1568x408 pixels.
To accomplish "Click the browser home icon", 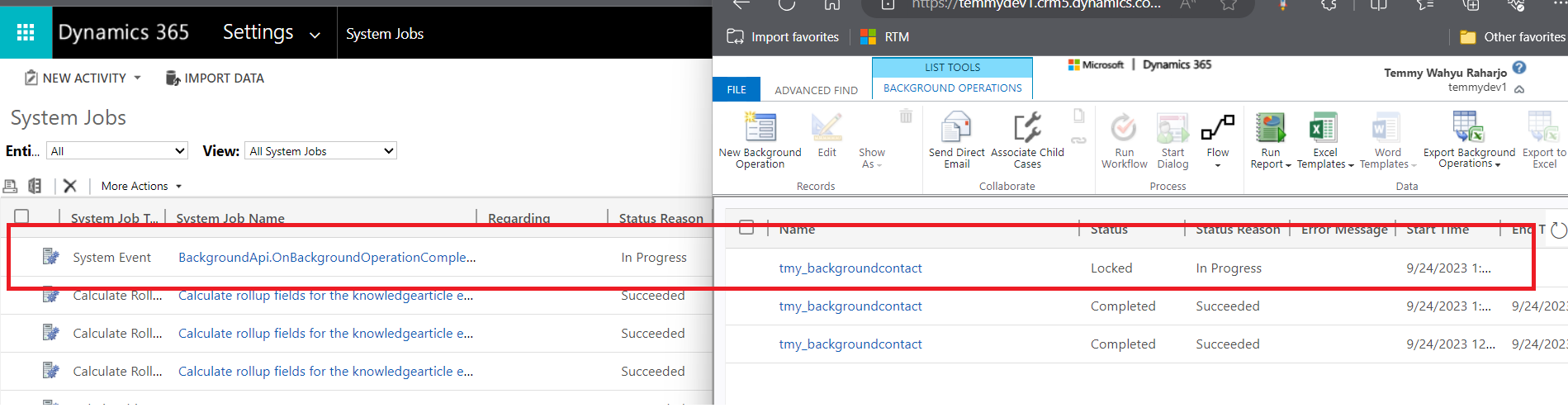I will pos(831,4).
